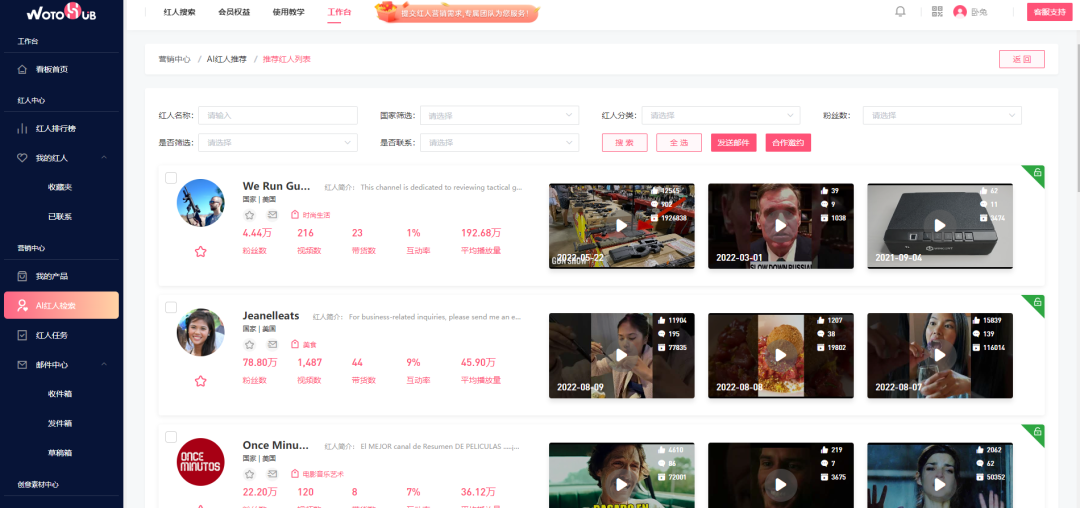This screenshot has height=508, width=1080.
Task: Click envelope icon for Jeanelleats
Action: [x=272, y=344]
